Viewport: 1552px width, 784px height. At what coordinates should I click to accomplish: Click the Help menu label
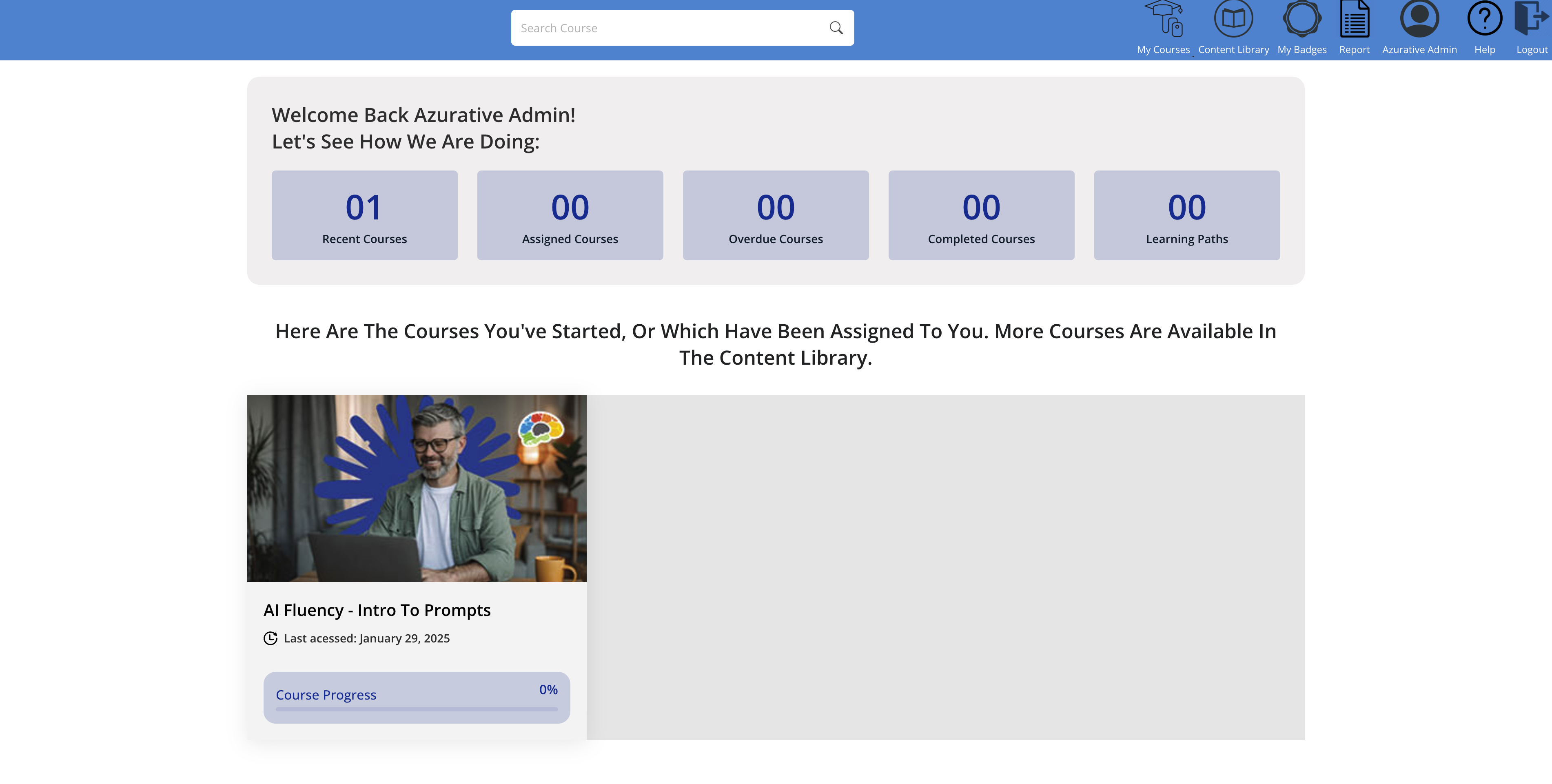click(x=1485, y=49)
